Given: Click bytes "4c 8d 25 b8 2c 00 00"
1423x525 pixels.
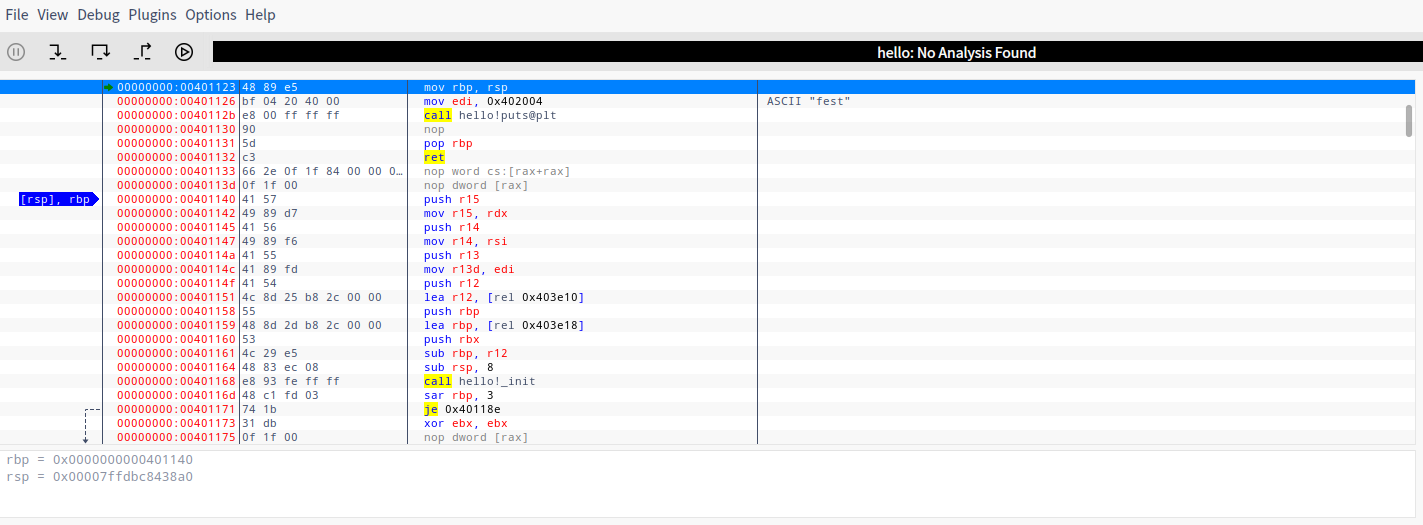Looking at the screenshot, I should coord(311,297).
